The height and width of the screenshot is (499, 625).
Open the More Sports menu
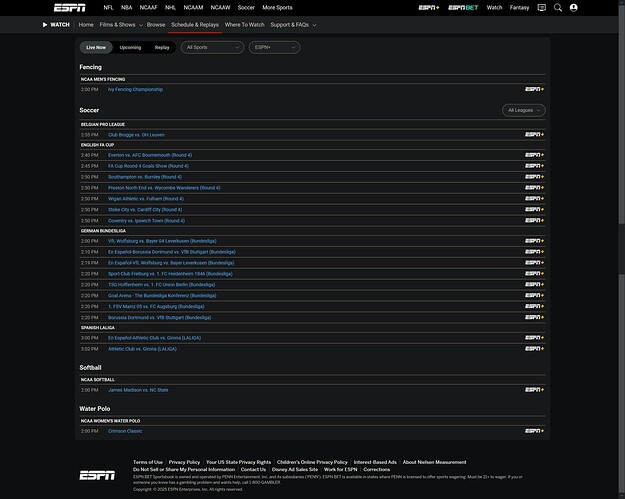tap(278, 7)
